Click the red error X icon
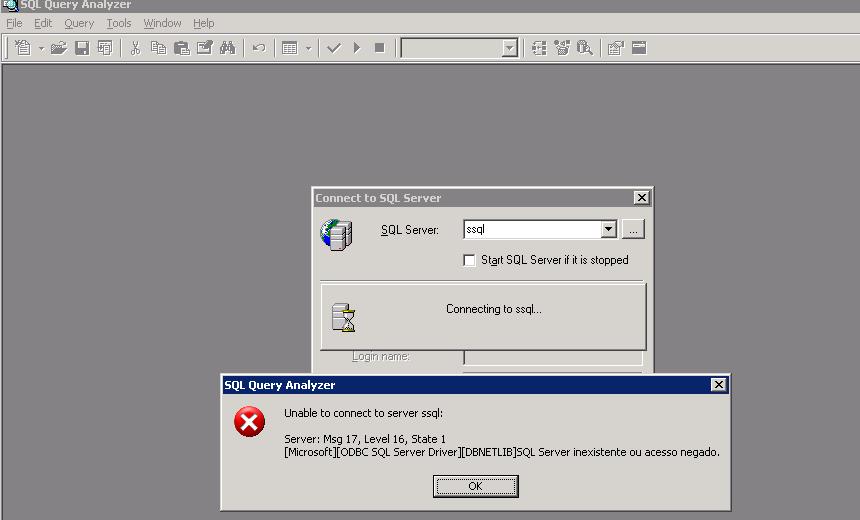 coord(250,421)
